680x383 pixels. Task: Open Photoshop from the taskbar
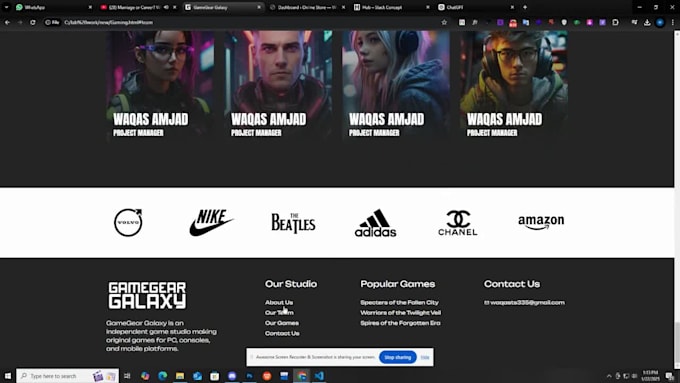(249, 376)
